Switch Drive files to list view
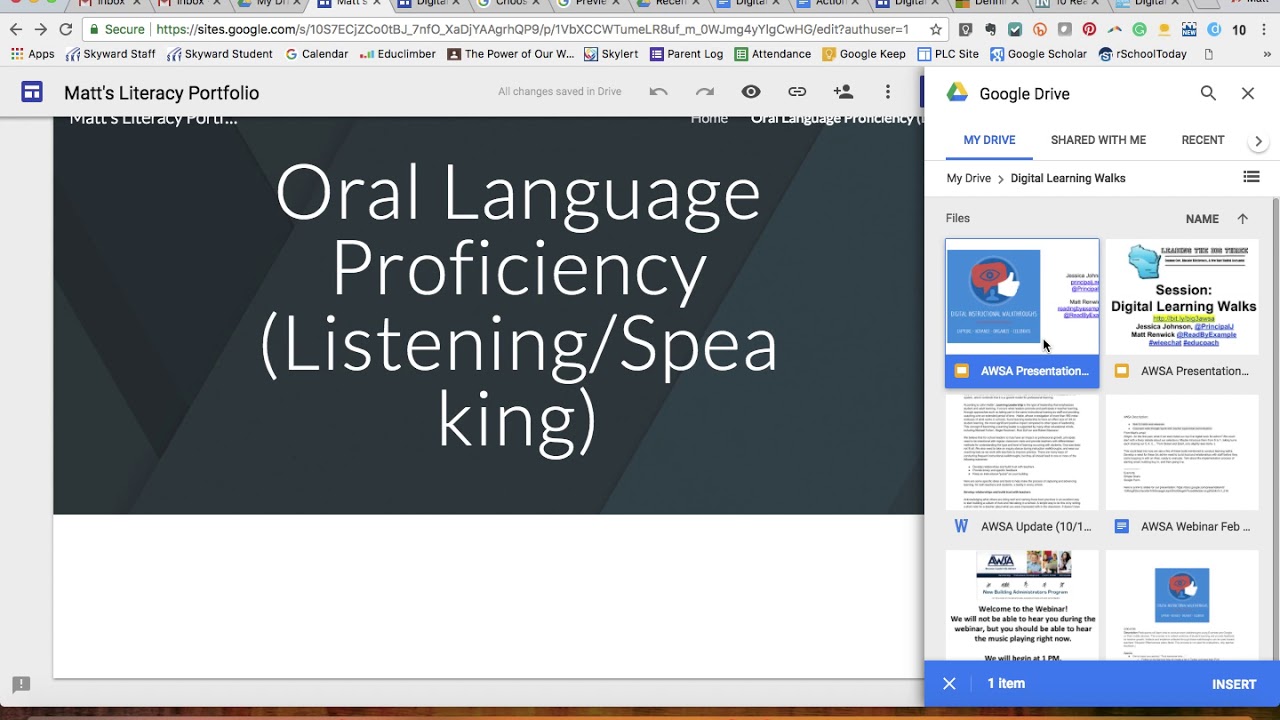1280x720 pixels. click(x=1251, y=177)
